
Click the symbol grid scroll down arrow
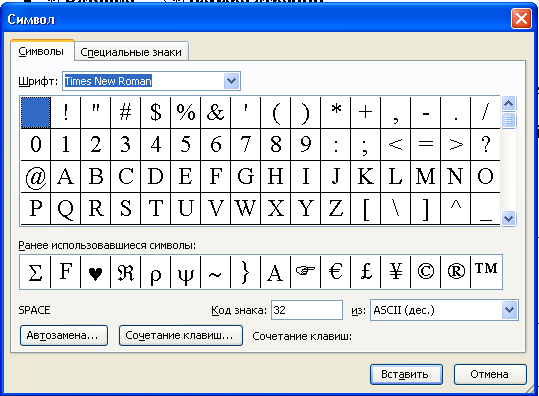508,218
